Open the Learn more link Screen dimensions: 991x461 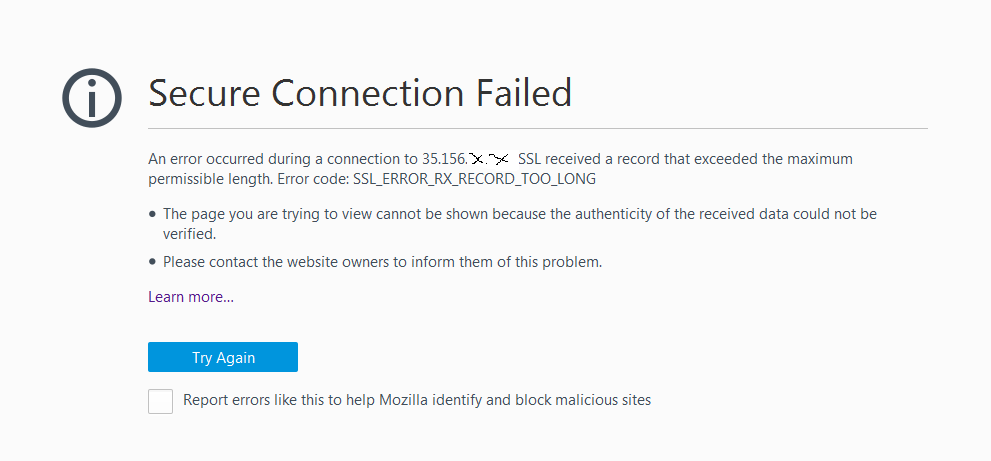tap(191, 297)
